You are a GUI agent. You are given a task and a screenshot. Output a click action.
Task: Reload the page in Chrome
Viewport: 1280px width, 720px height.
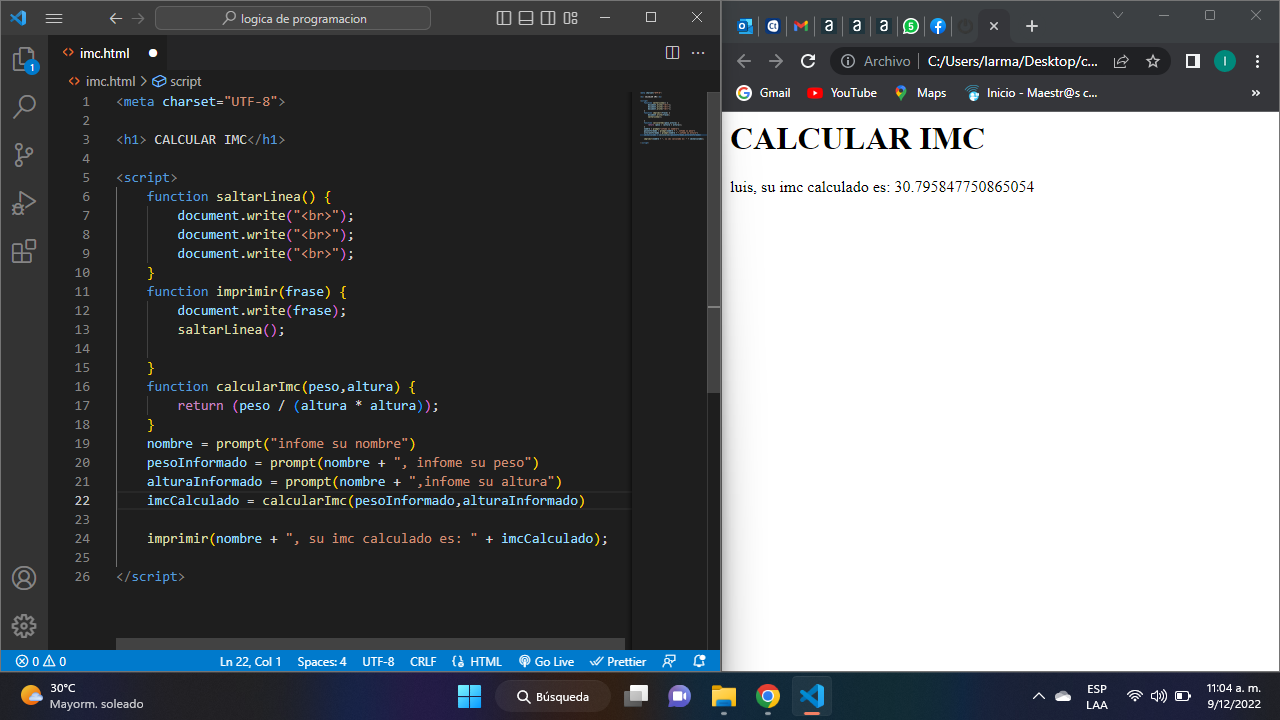coord(808,61)
